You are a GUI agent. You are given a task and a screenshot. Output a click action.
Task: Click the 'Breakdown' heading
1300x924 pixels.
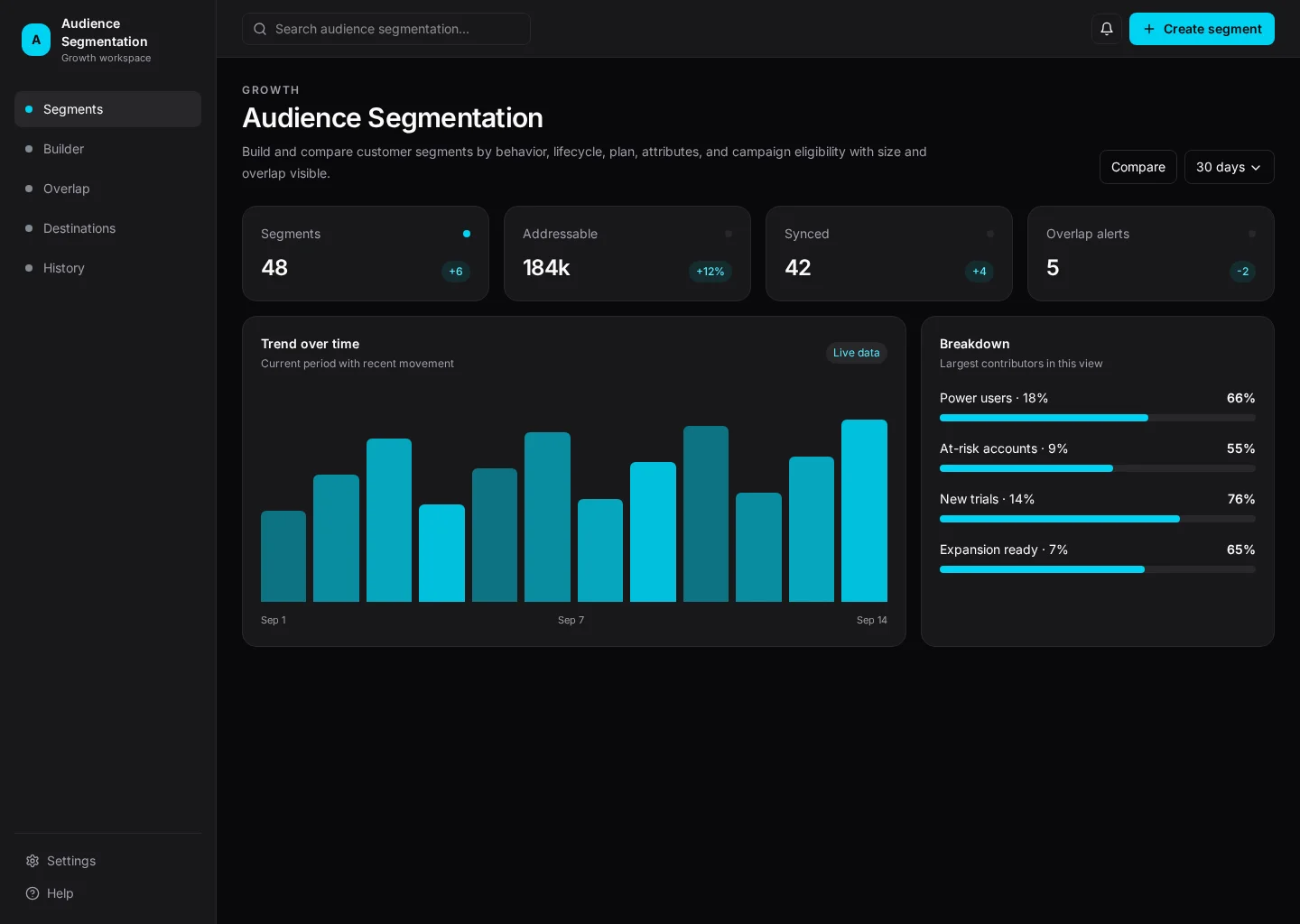click(x=975, y=344)
